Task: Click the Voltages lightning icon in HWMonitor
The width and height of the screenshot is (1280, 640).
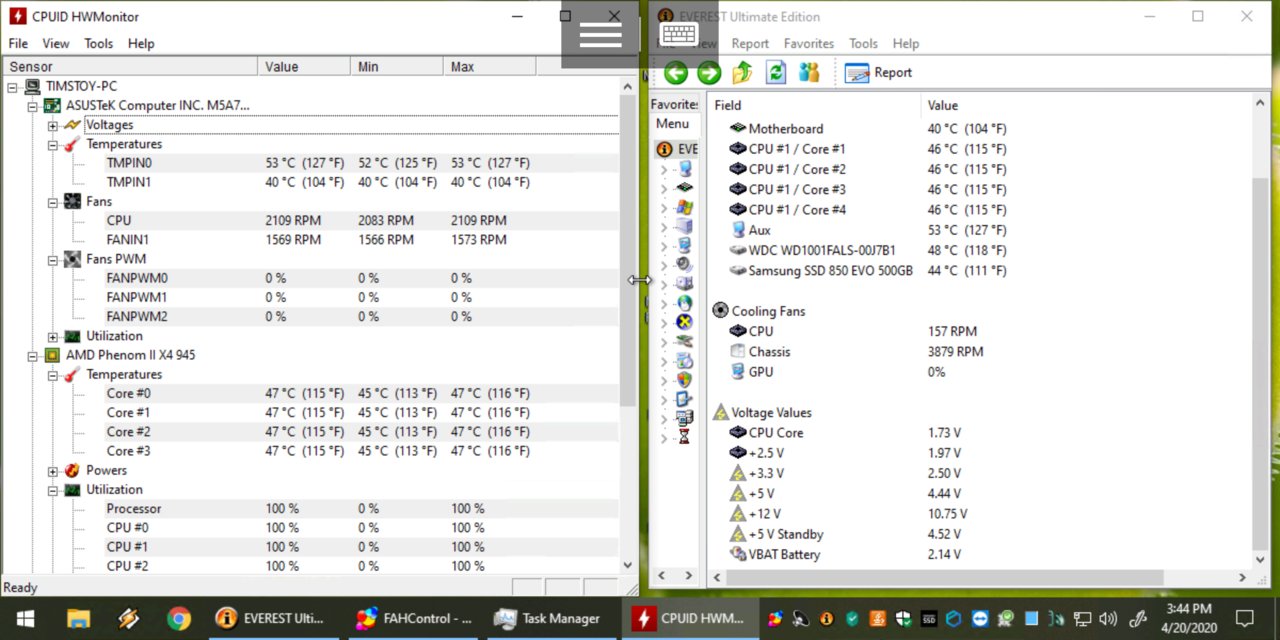Action: (x=72, y=125)
